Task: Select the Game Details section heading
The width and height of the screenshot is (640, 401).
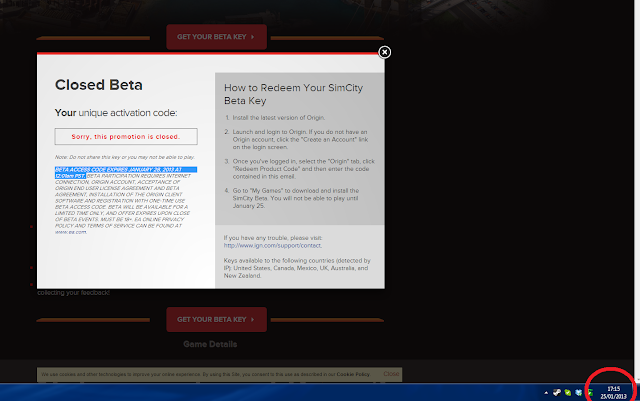Action: click(x=210, y=344)
